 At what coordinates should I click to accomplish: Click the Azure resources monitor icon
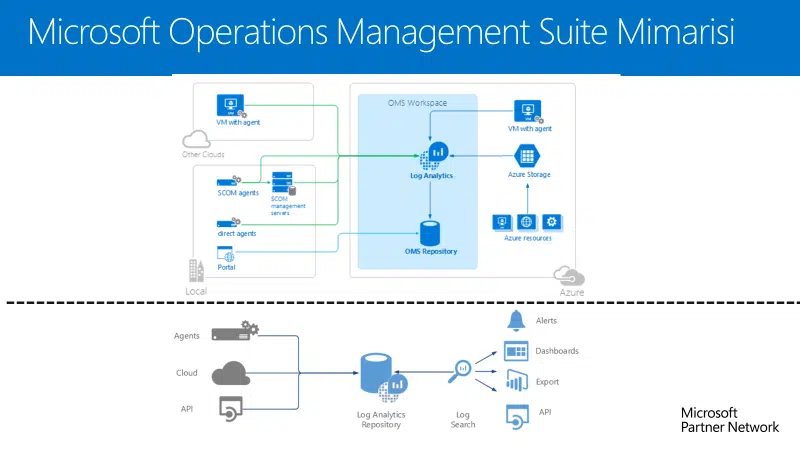tap(502, 222)
